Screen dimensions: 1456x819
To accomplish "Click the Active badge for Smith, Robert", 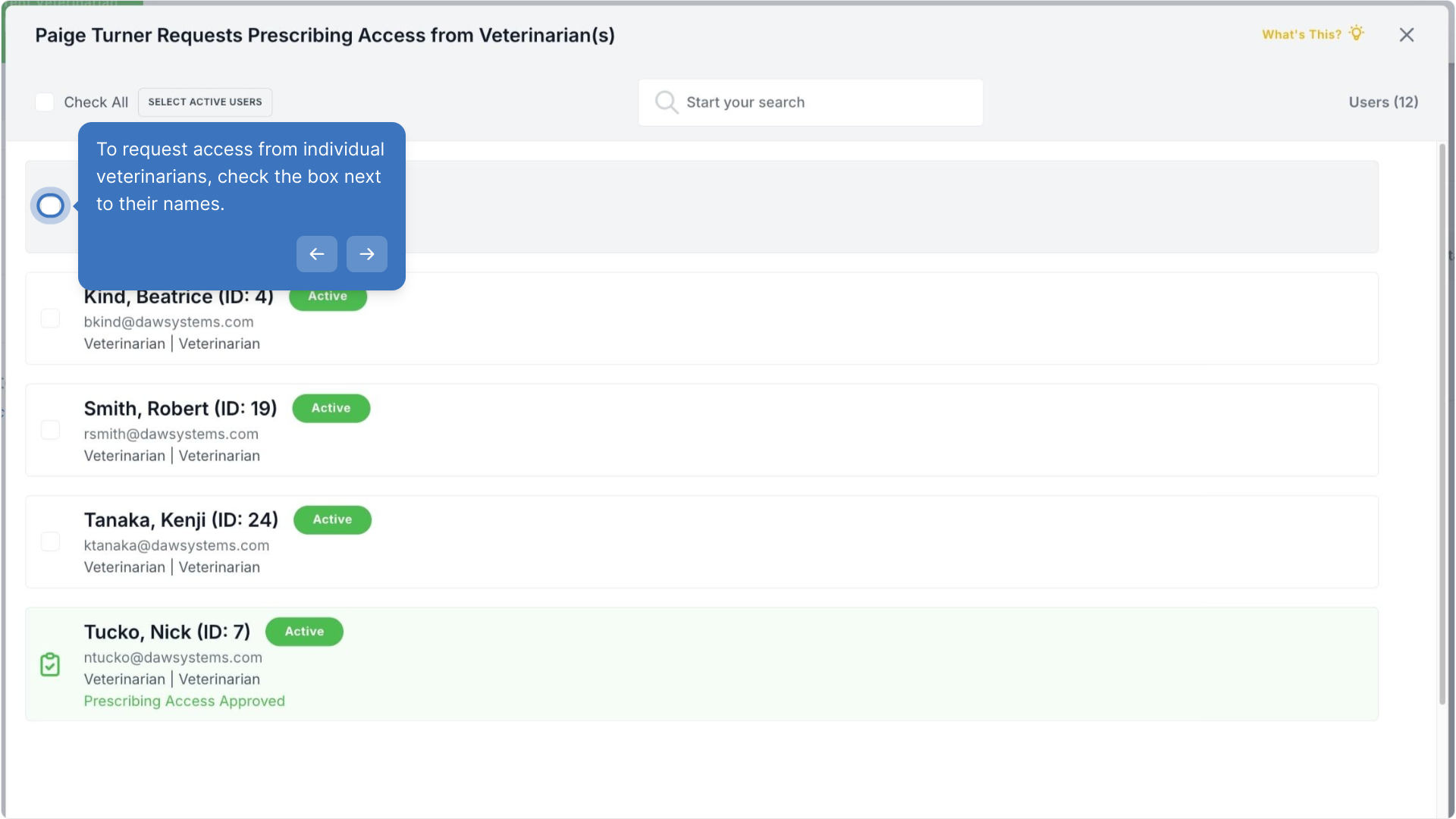I will click(331, 408).
